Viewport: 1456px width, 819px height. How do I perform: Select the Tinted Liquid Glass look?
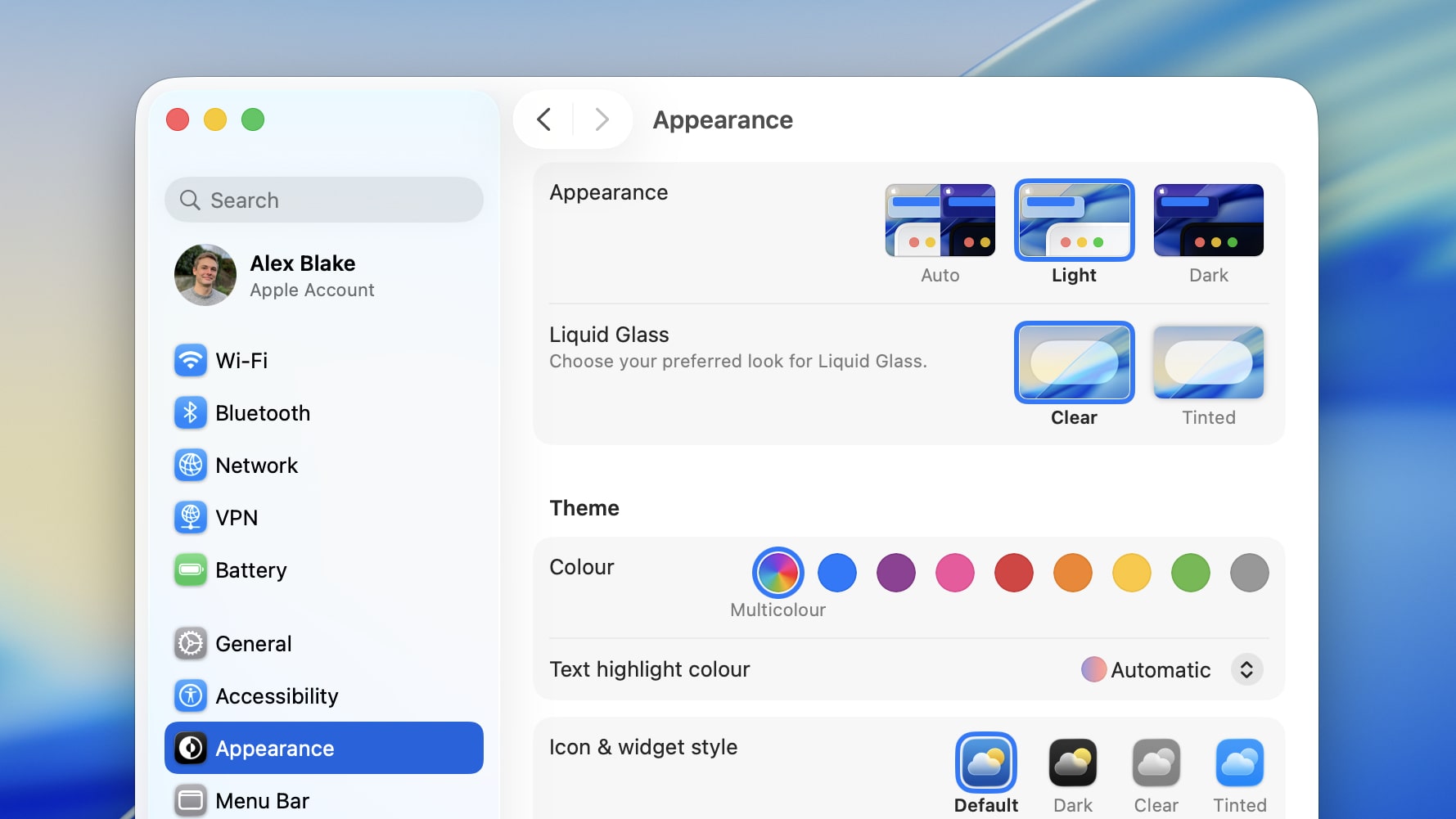[1208, 362]
